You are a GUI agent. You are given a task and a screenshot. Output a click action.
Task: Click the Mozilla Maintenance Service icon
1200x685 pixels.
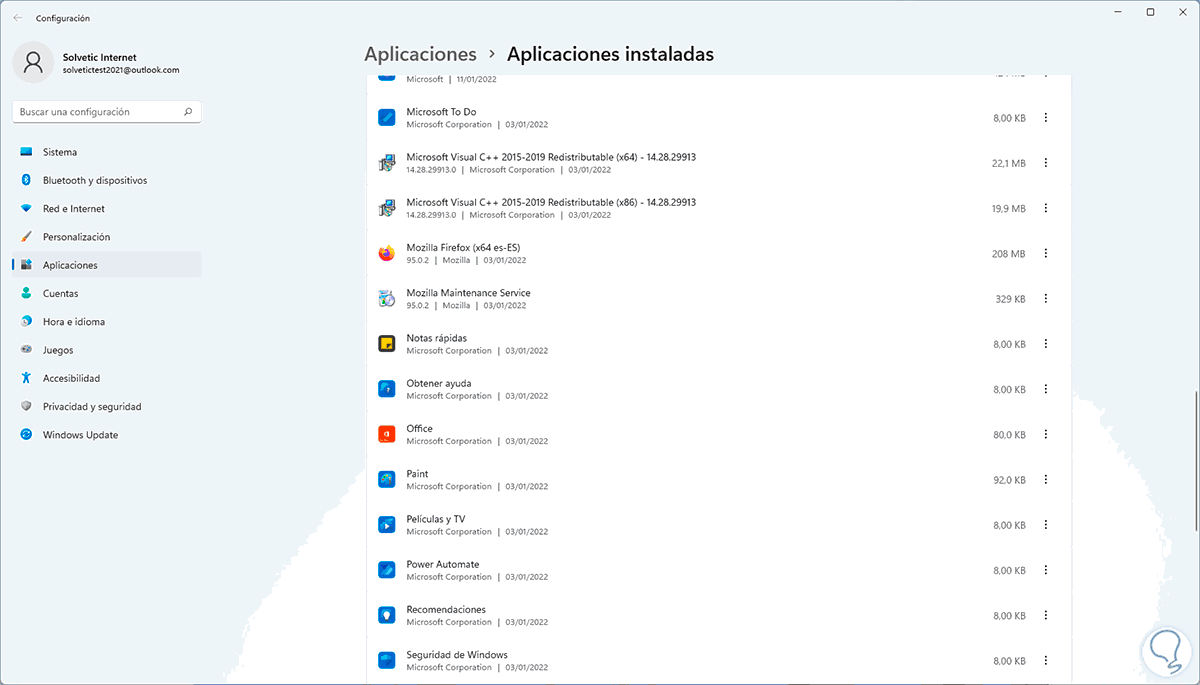coord(387,298)
